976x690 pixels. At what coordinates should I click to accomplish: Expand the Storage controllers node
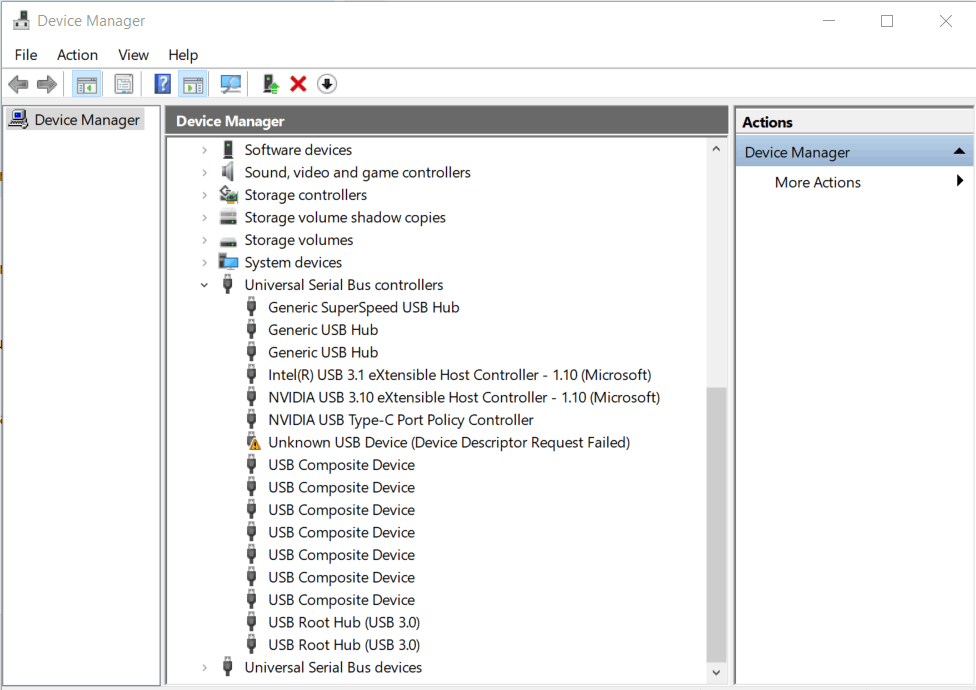[x=204, y=195]
